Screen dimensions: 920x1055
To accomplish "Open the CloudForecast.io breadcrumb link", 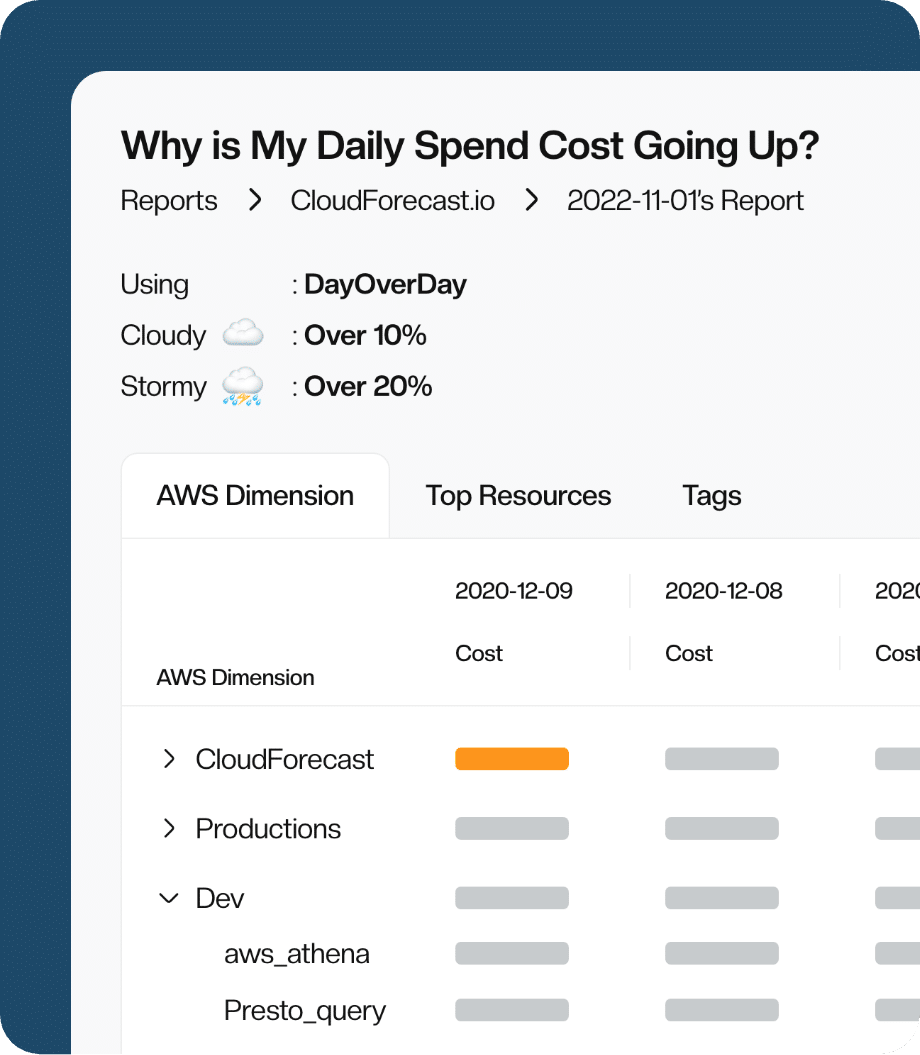I will pos(392,201).
